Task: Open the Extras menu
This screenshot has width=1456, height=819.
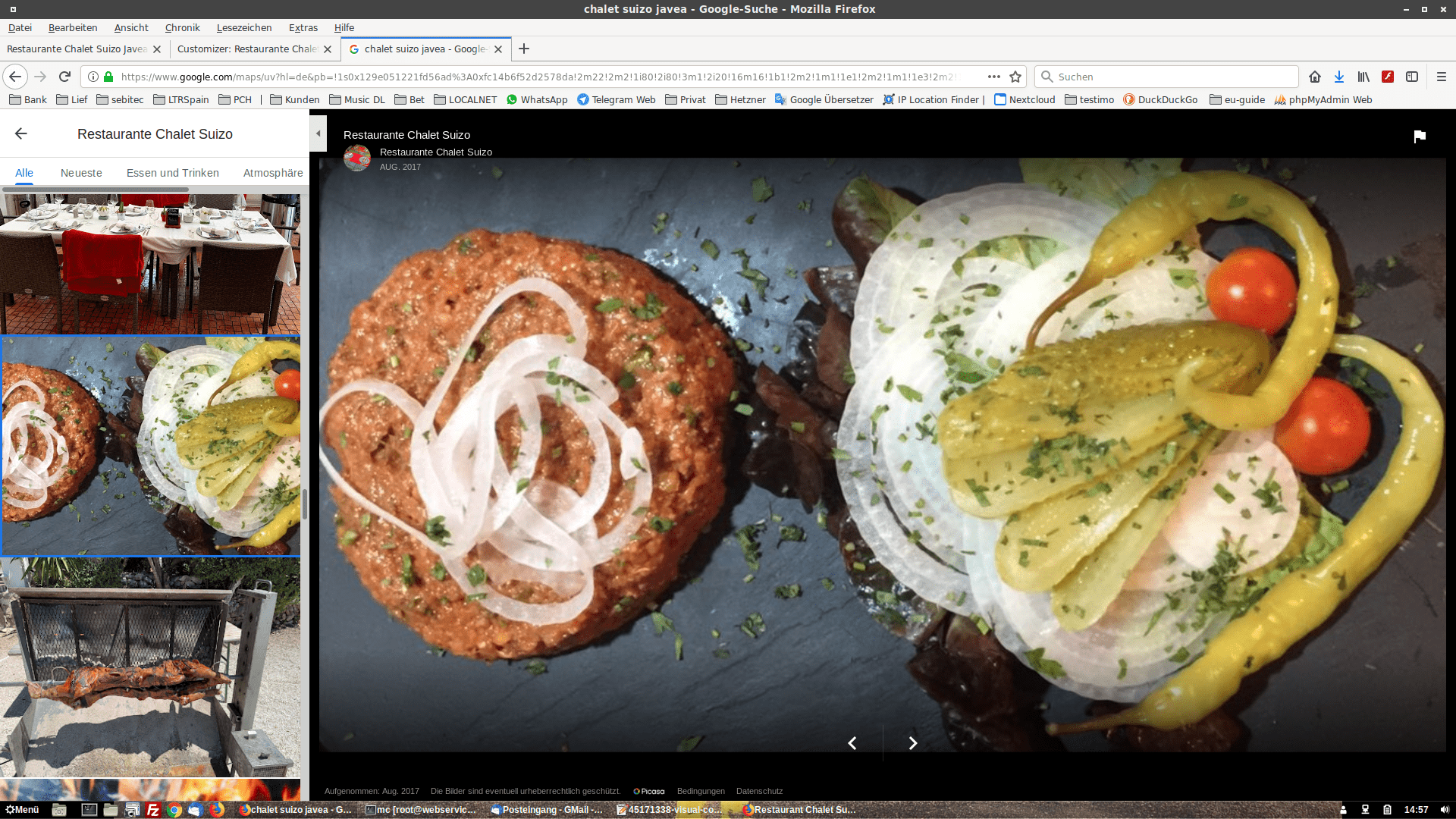Action: coord(303,27)
